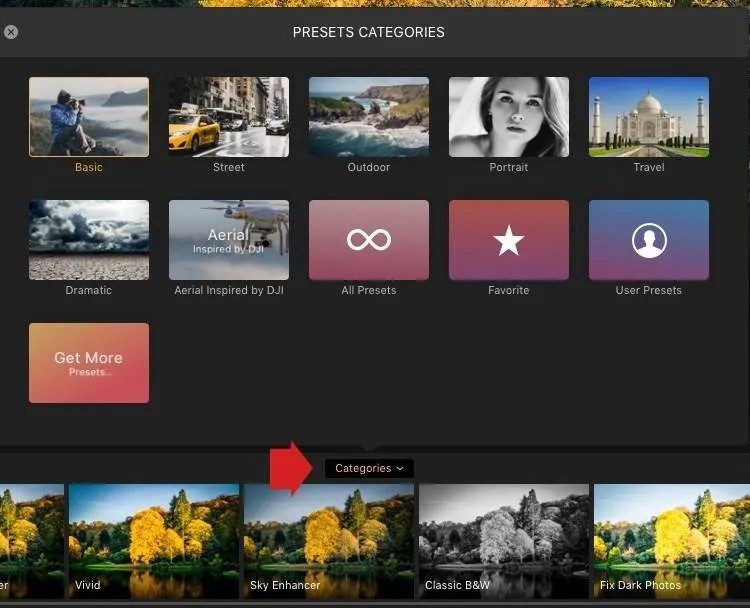
Task: Close the Presets Categories panel
Action: pos(11,32)
